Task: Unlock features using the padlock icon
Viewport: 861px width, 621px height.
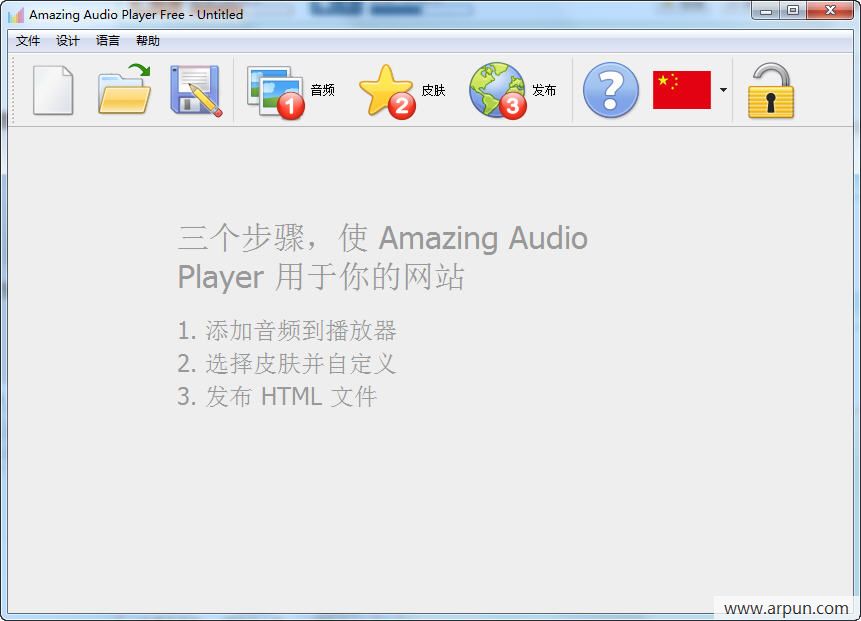Action: [x=770, y=90]
